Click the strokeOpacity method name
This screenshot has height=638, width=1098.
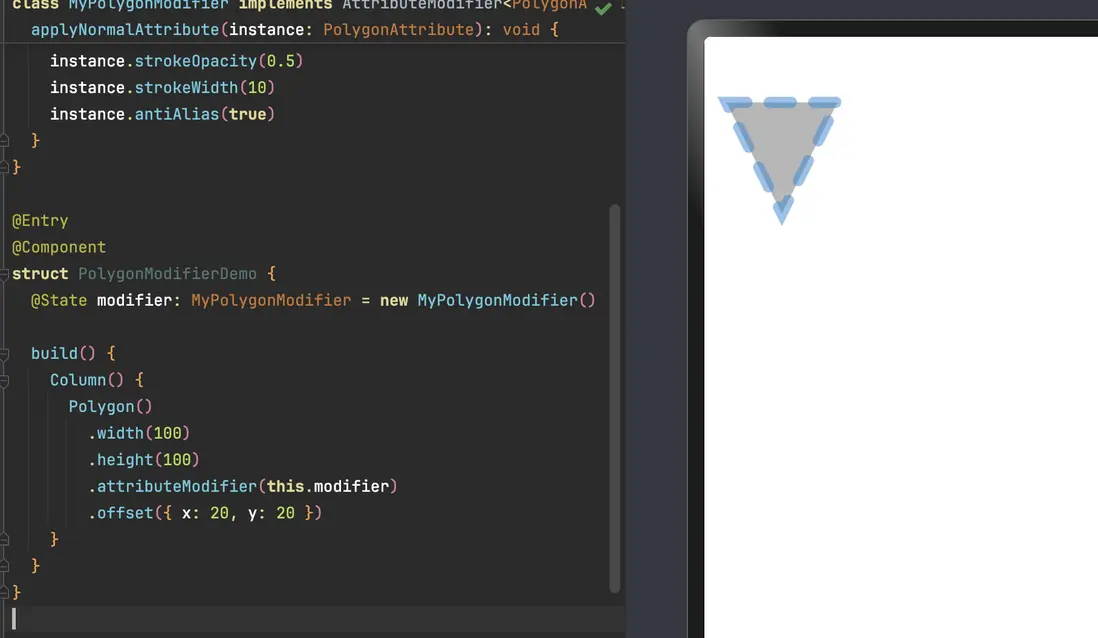[195, 61]
